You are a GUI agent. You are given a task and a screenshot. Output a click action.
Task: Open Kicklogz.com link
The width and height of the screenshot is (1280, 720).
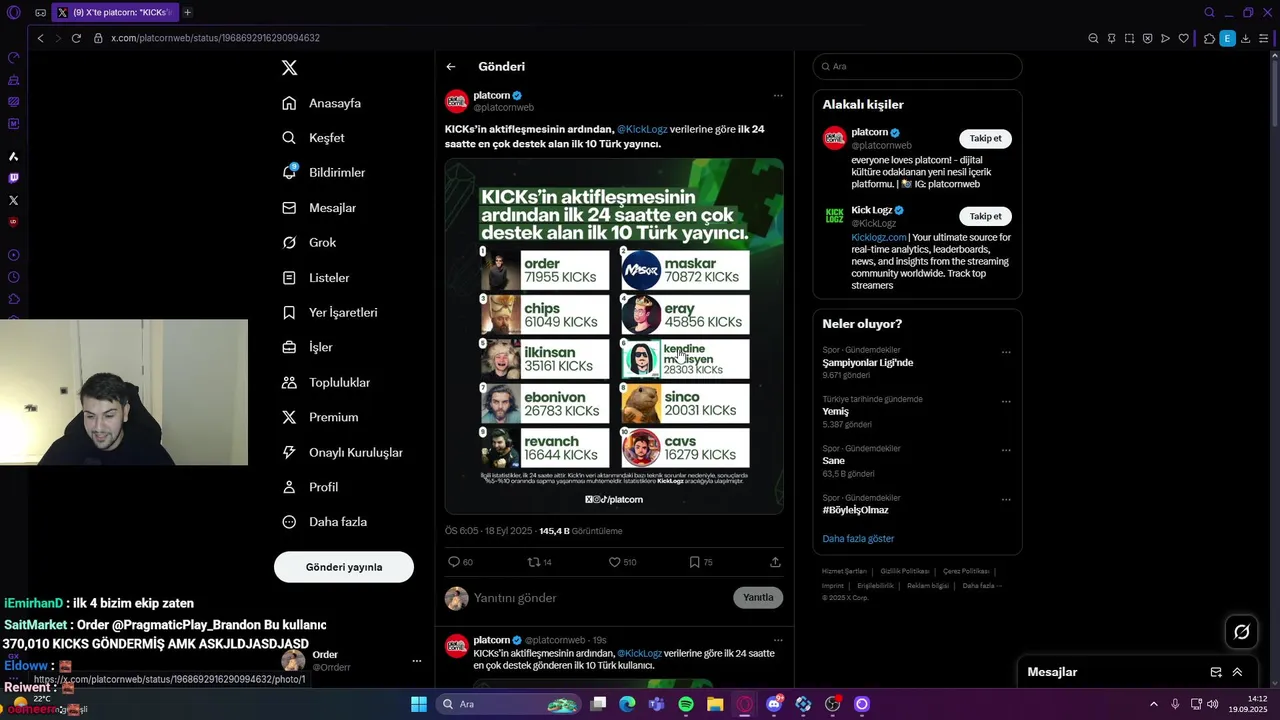(879, 238)
